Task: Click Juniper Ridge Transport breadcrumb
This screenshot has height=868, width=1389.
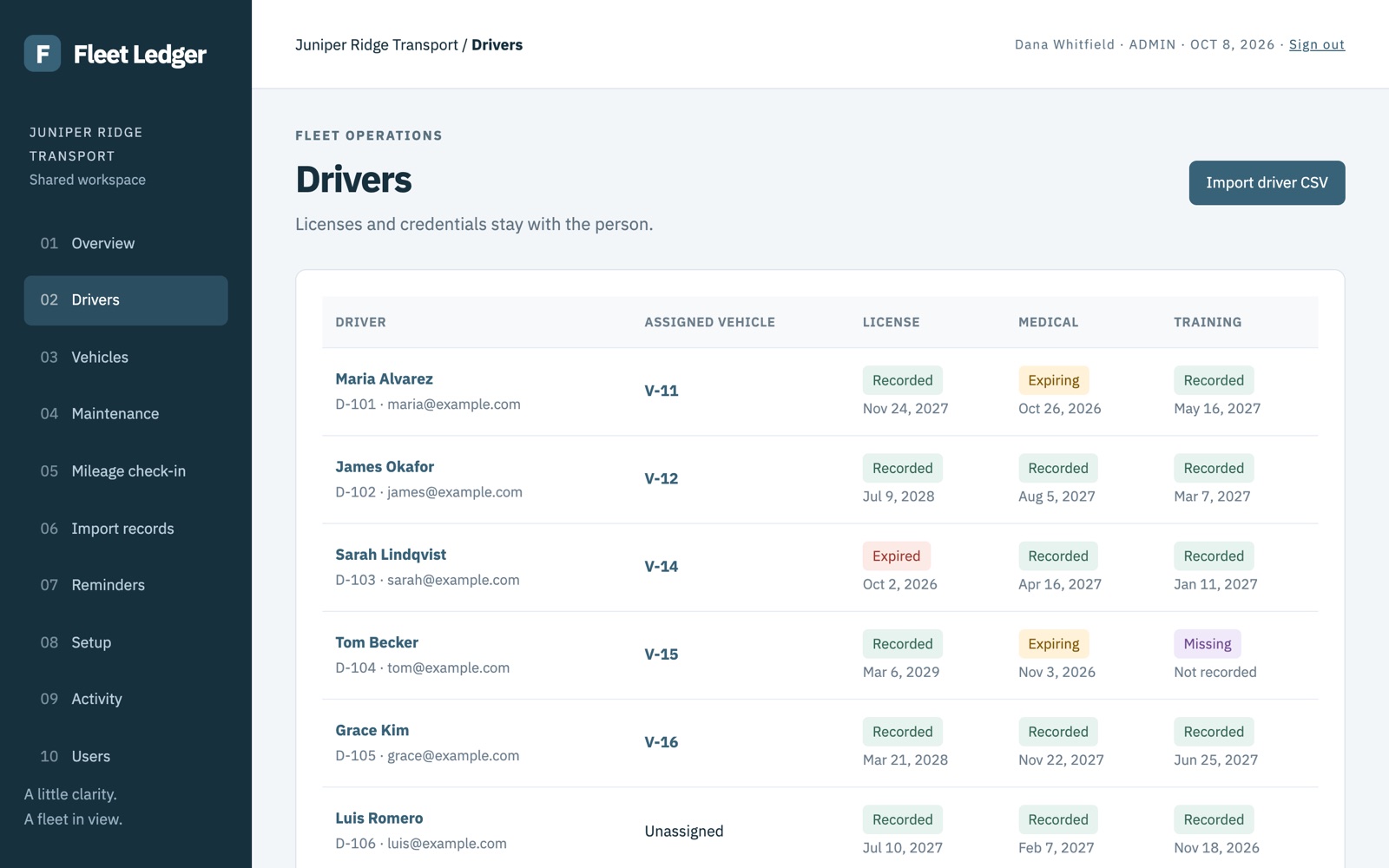Action: pyautogui.click(x=377, y=45)
